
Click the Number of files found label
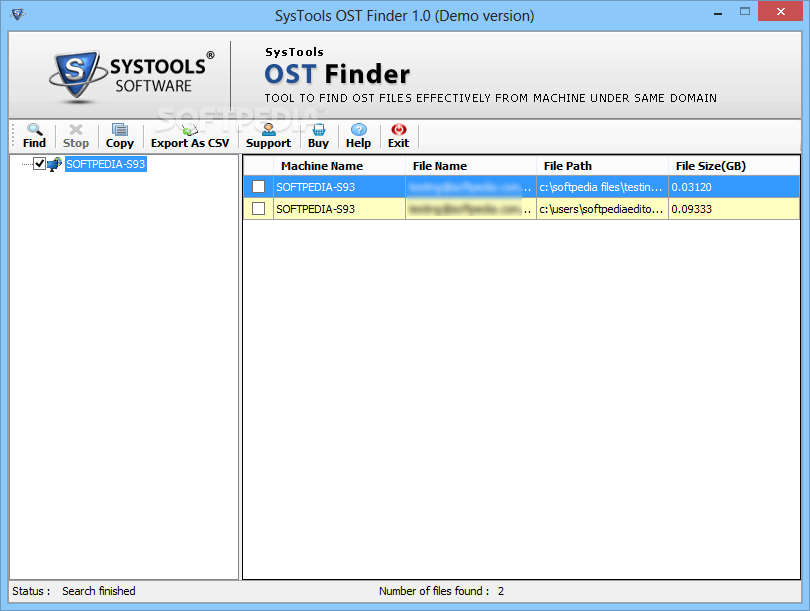coord(434,591)
